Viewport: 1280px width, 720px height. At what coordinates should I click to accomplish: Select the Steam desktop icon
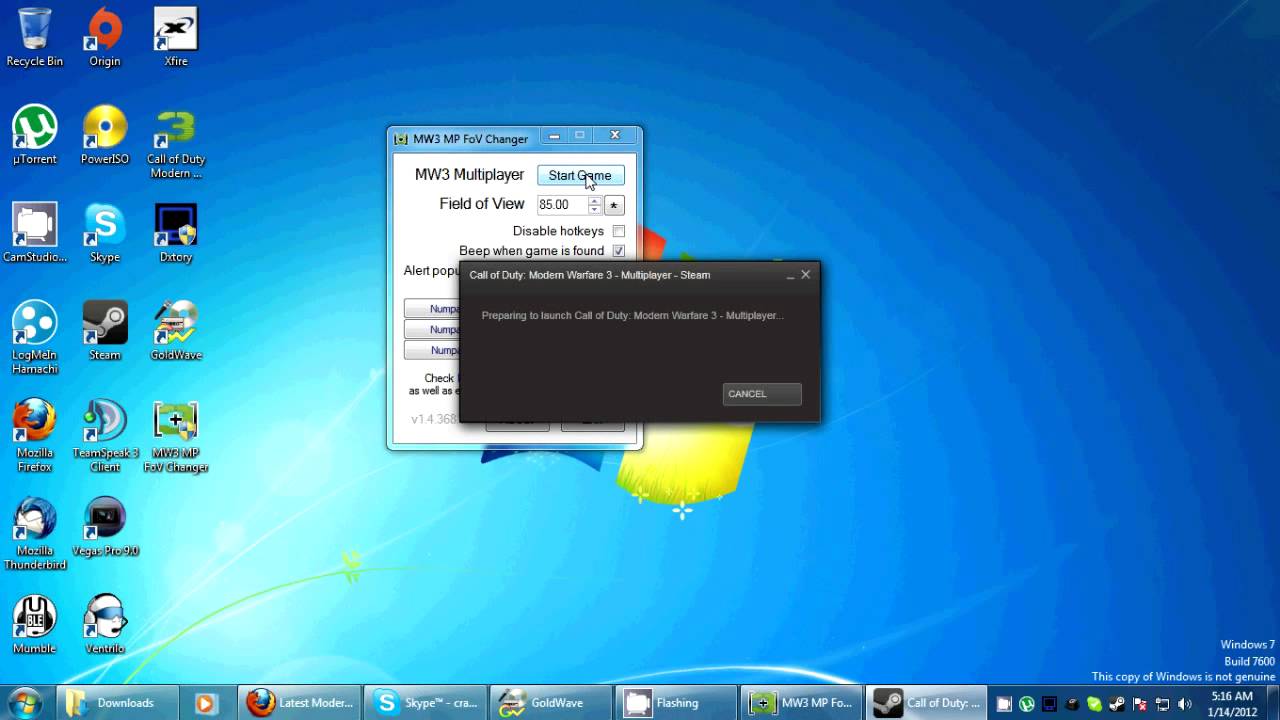(x=104, y=331)
